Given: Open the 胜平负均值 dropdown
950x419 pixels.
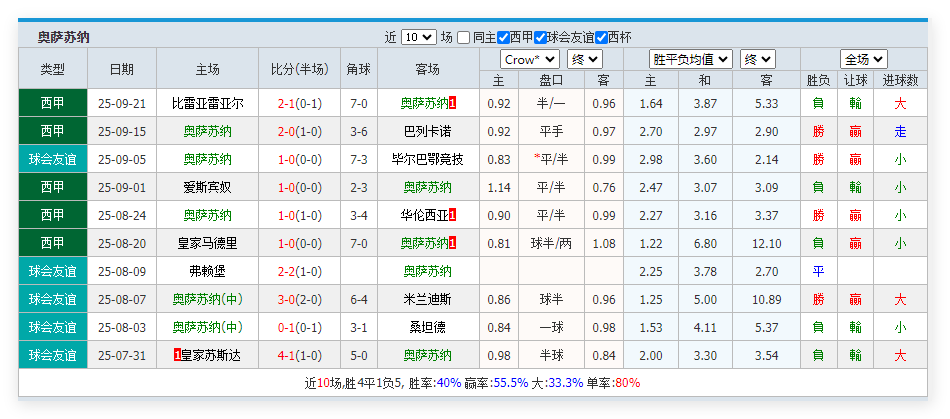Looking at the screenshot, I should tap(690, 59).
